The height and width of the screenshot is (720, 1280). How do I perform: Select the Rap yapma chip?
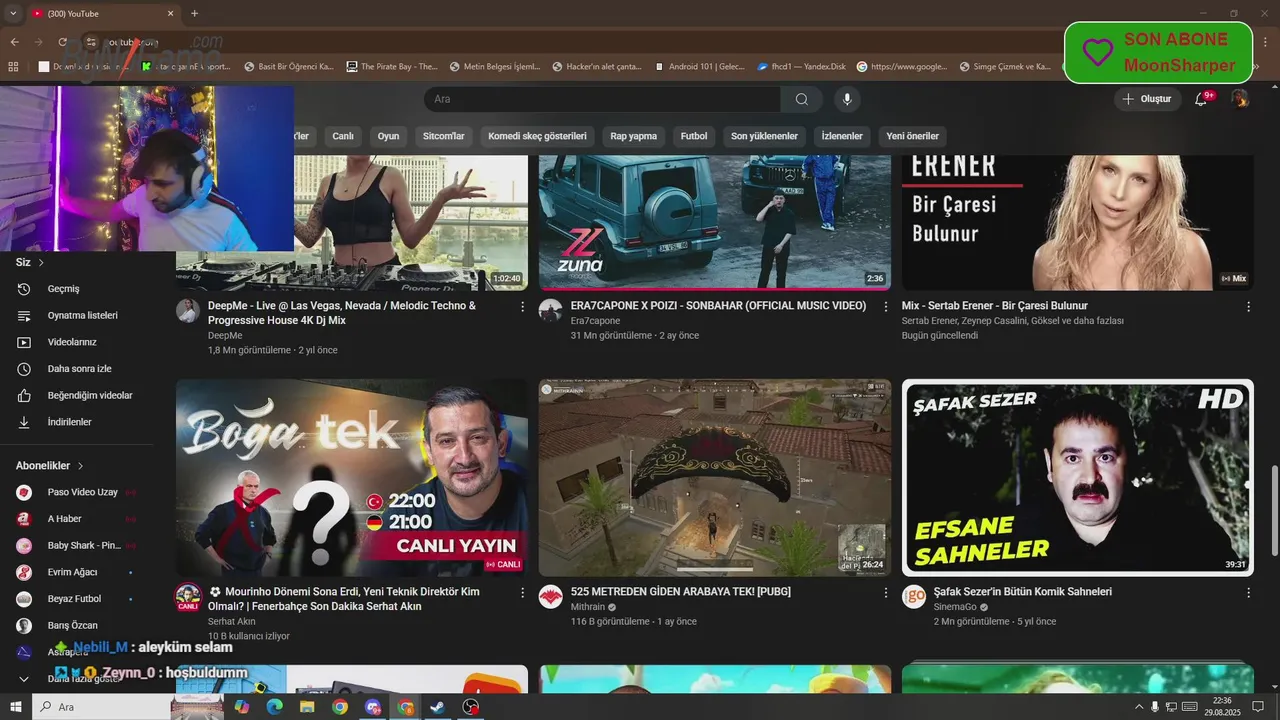point(634,136)
